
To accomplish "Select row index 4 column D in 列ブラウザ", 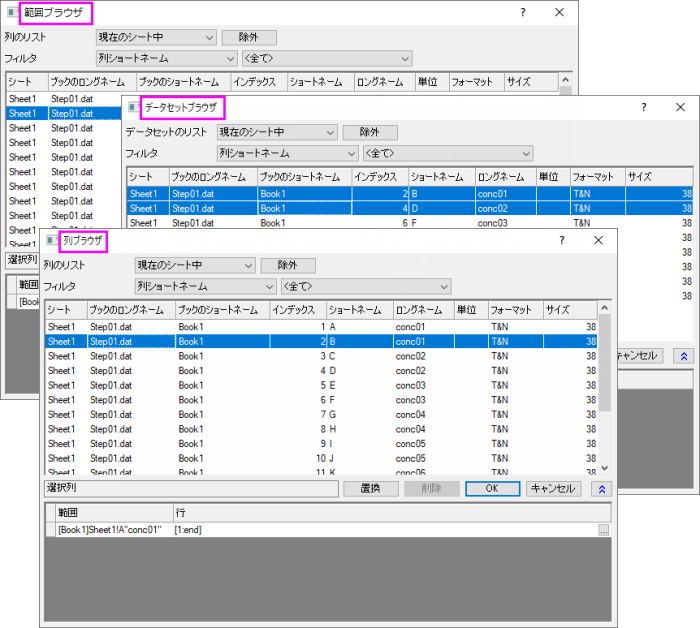I will tap(321, 371).
